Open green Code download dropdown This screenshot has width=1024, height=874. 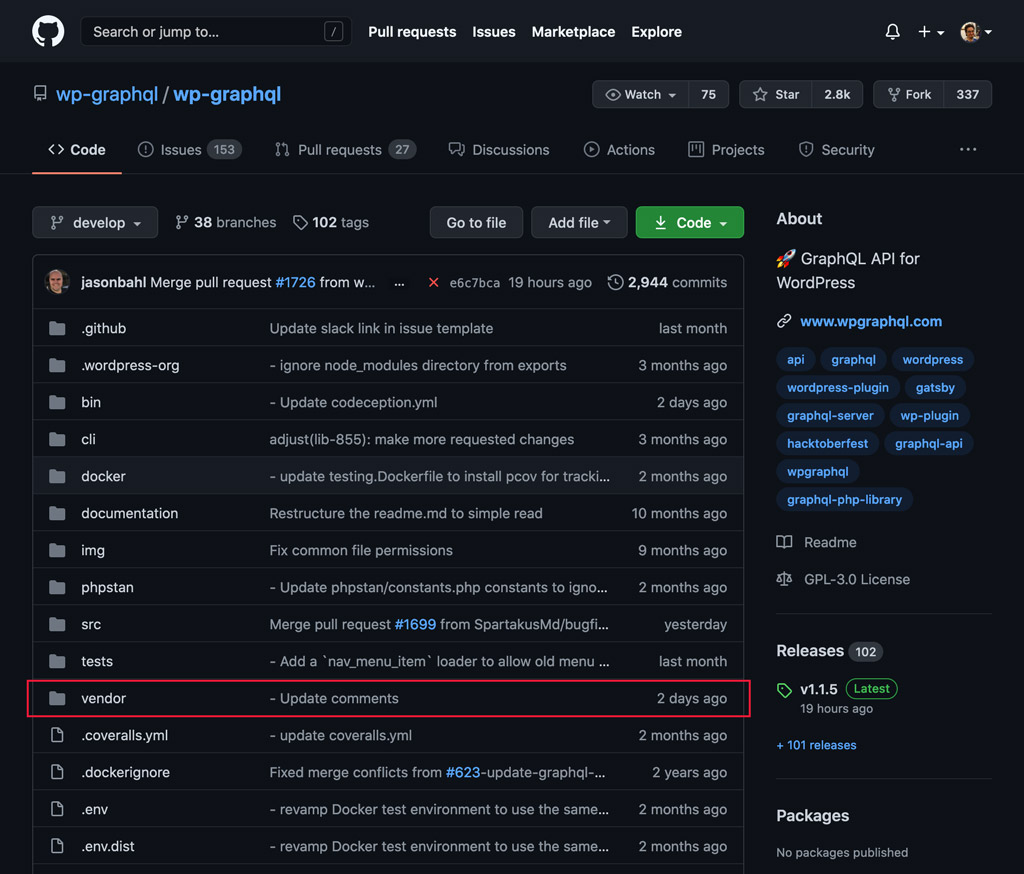click(690, 222)
